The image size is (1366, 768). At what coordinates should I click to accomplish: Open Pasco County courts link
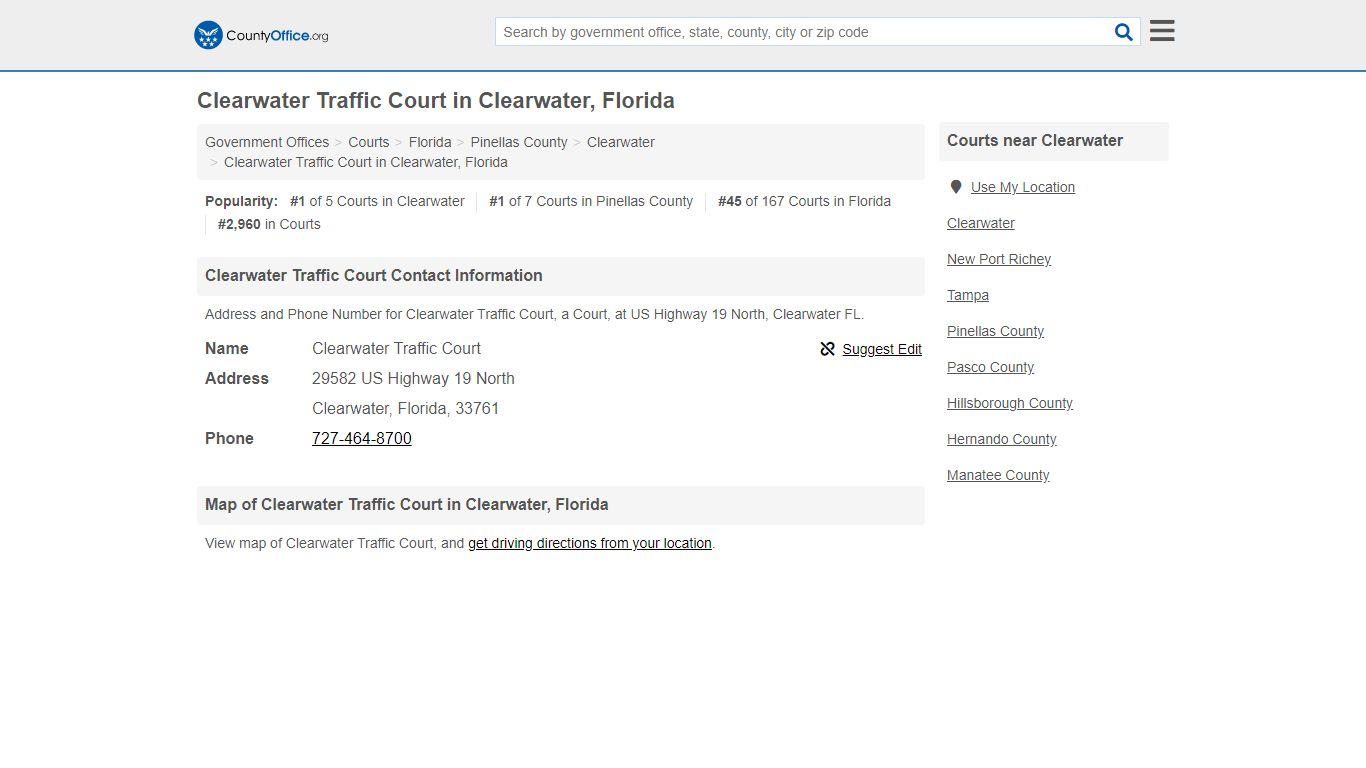(990, 367)
